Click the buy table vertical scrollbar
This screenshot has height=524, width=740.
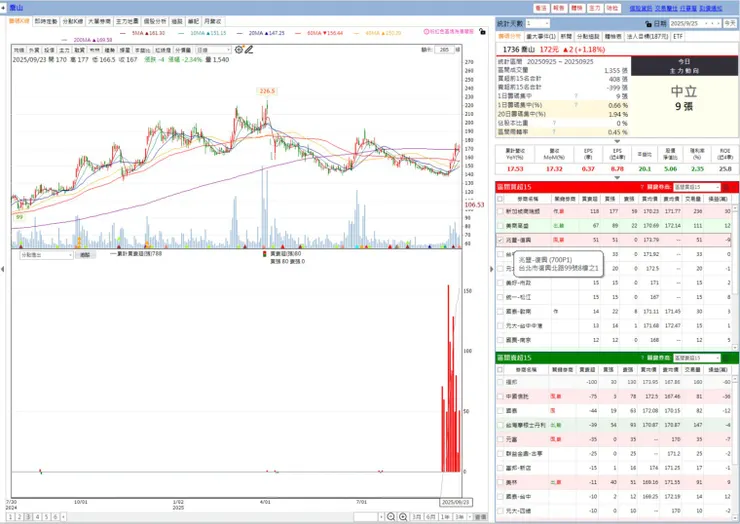735,276
